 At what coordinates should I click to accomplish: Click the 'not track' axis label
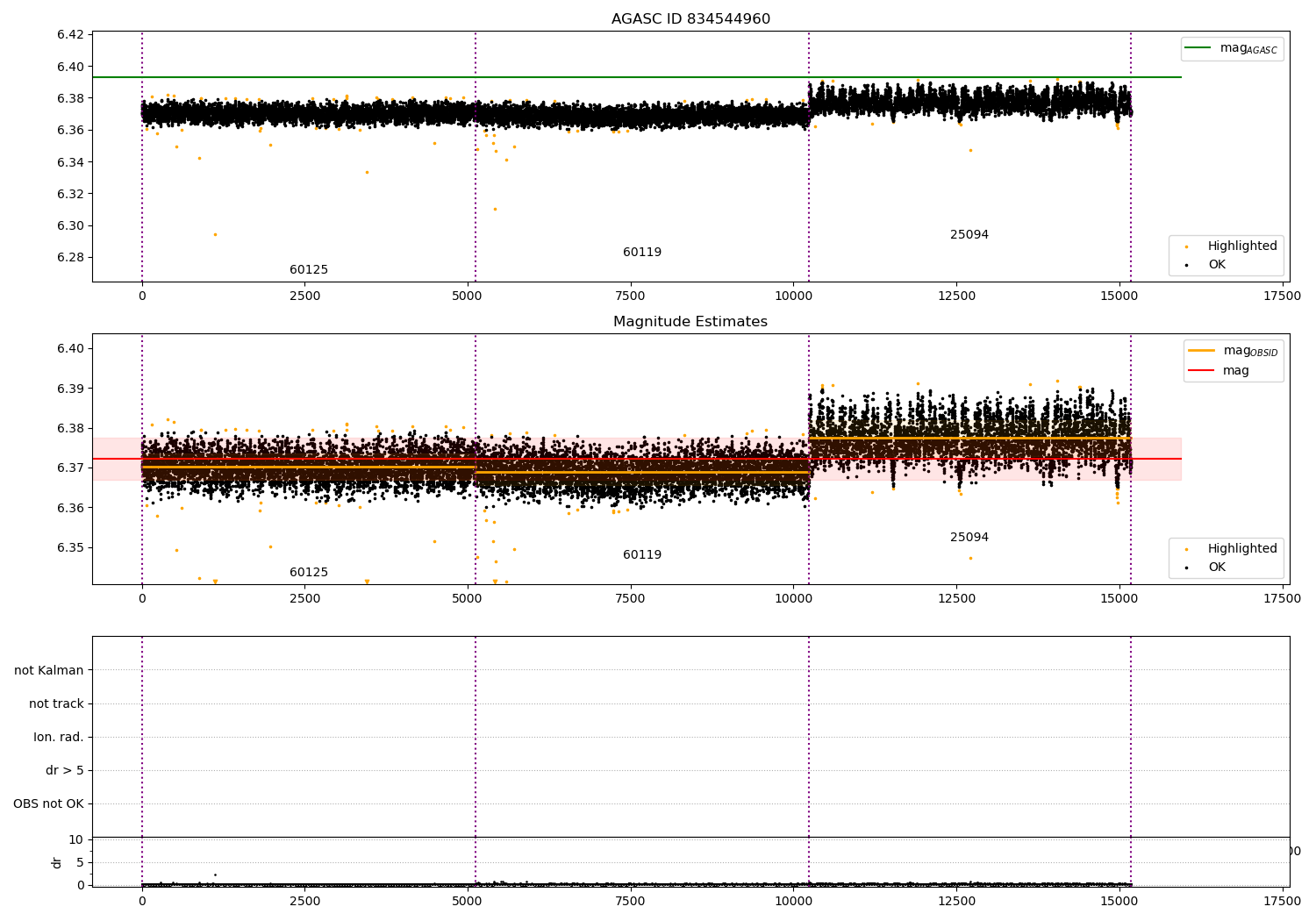[56, 704]
